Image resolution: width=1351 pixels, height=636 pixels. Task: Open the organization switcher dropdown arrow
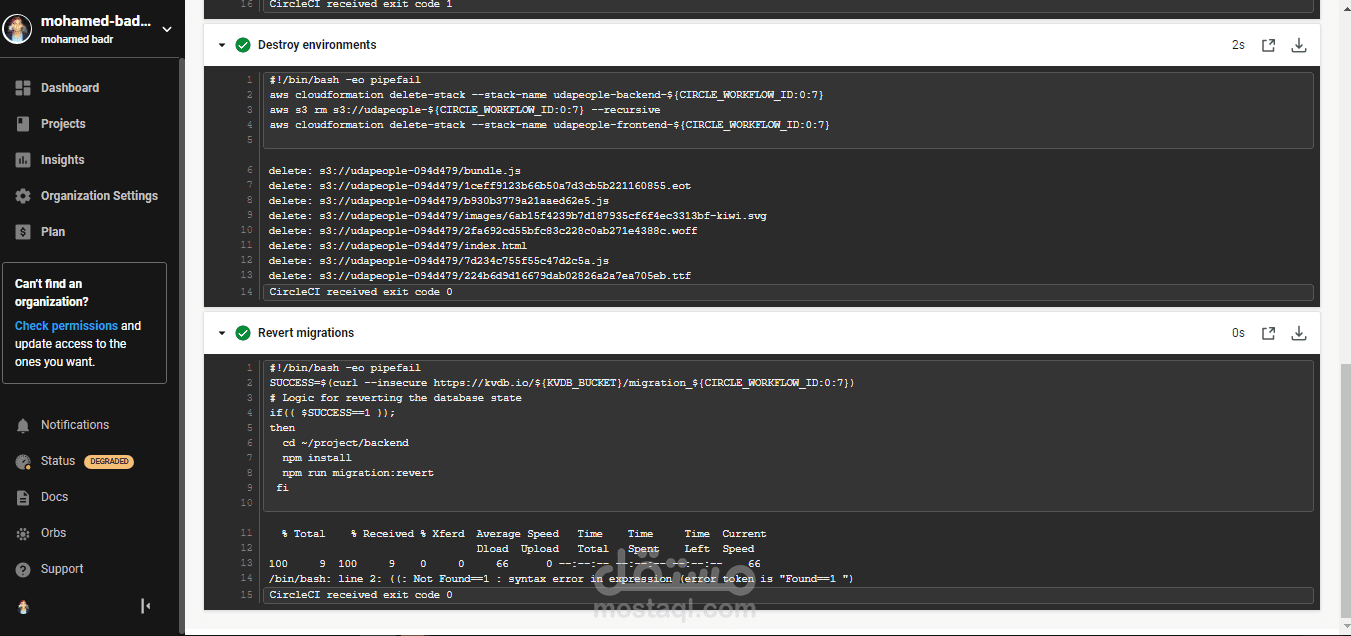pyautogui.click(x=167, y=29)
